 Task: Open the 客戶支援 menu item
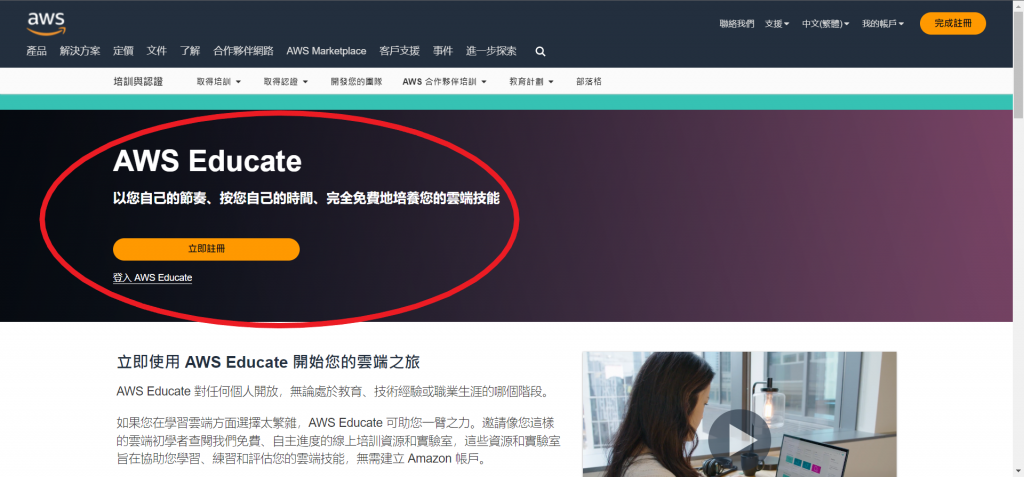pyautogui.click(x=399, y=51)
